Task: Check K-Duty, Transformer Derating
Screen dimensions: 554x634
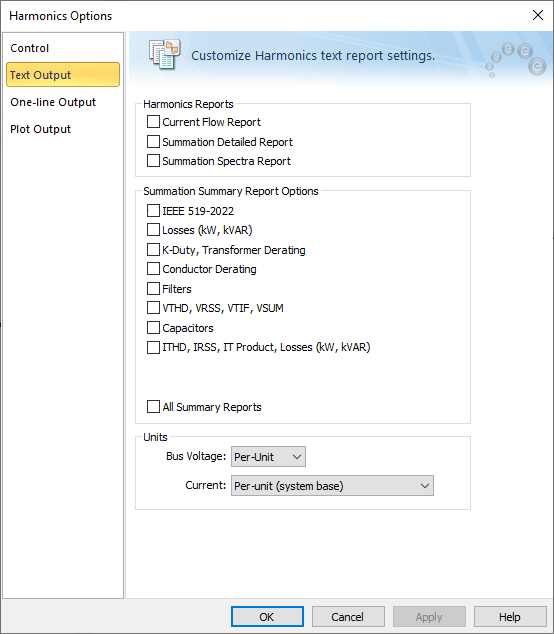Action: point(153,250)
